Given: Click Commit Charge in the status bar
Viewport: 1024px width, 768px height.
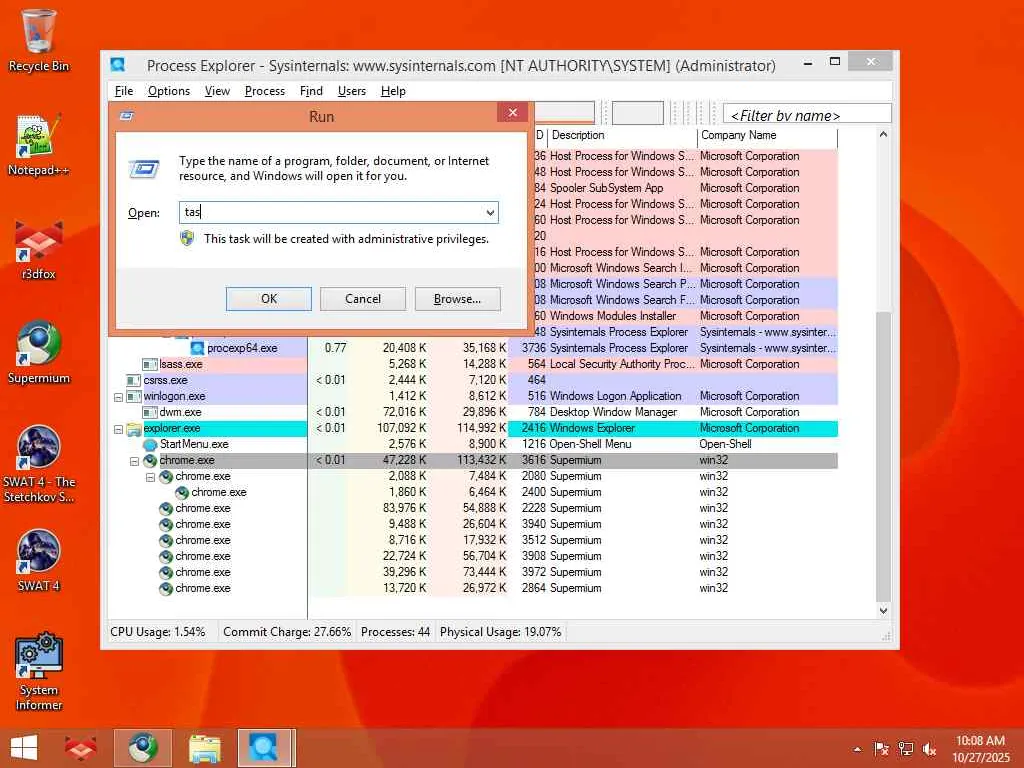Looking at the screenshot, I should (287, 632).
